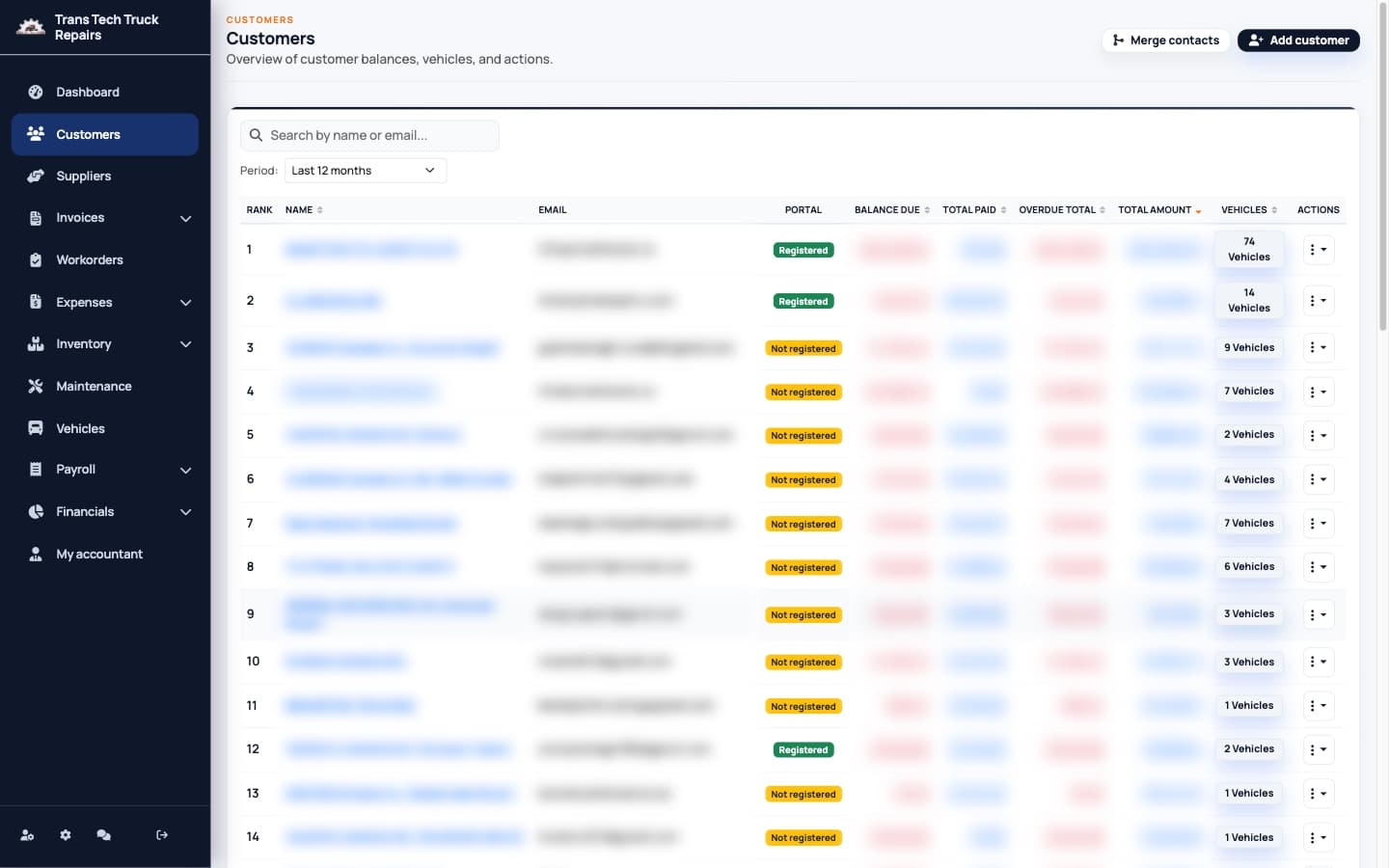
Task: Click the Trans Tech Truck Repairs logo
Action: [x=31, y=27]
